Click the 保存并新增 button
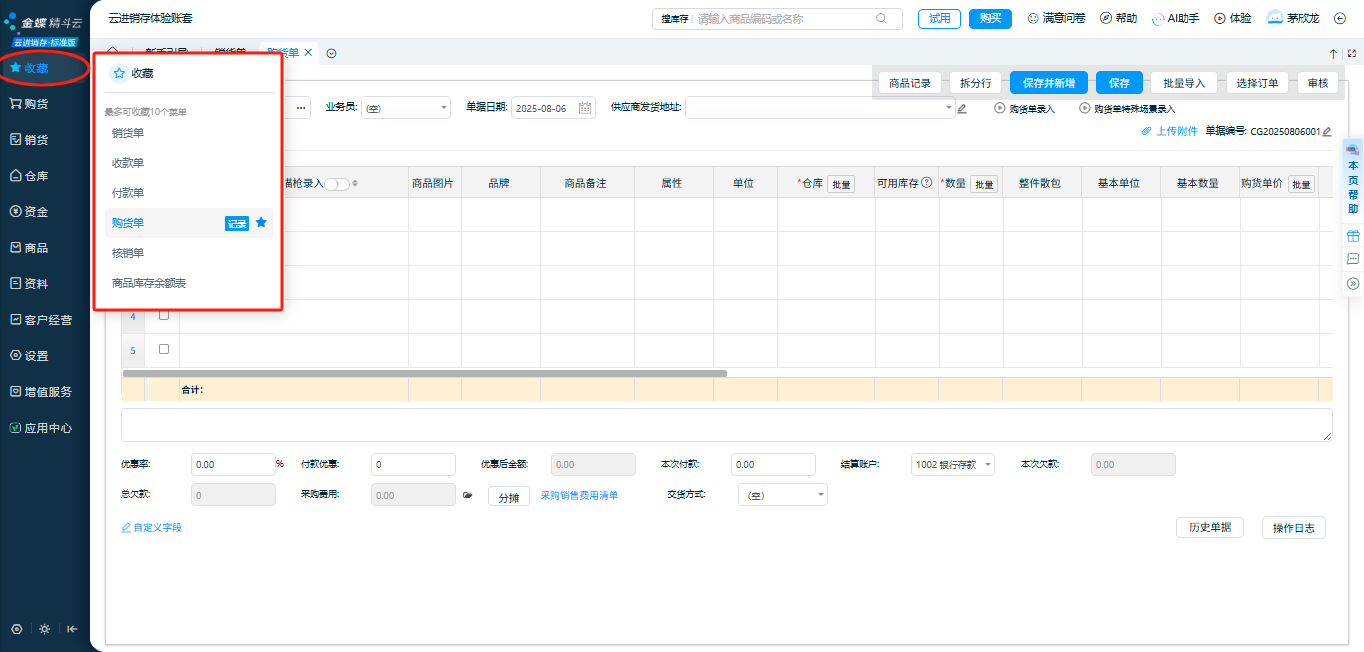The width and height of the screenshot is (1364, 652). pyautogui.click(x=1048, y=83)
